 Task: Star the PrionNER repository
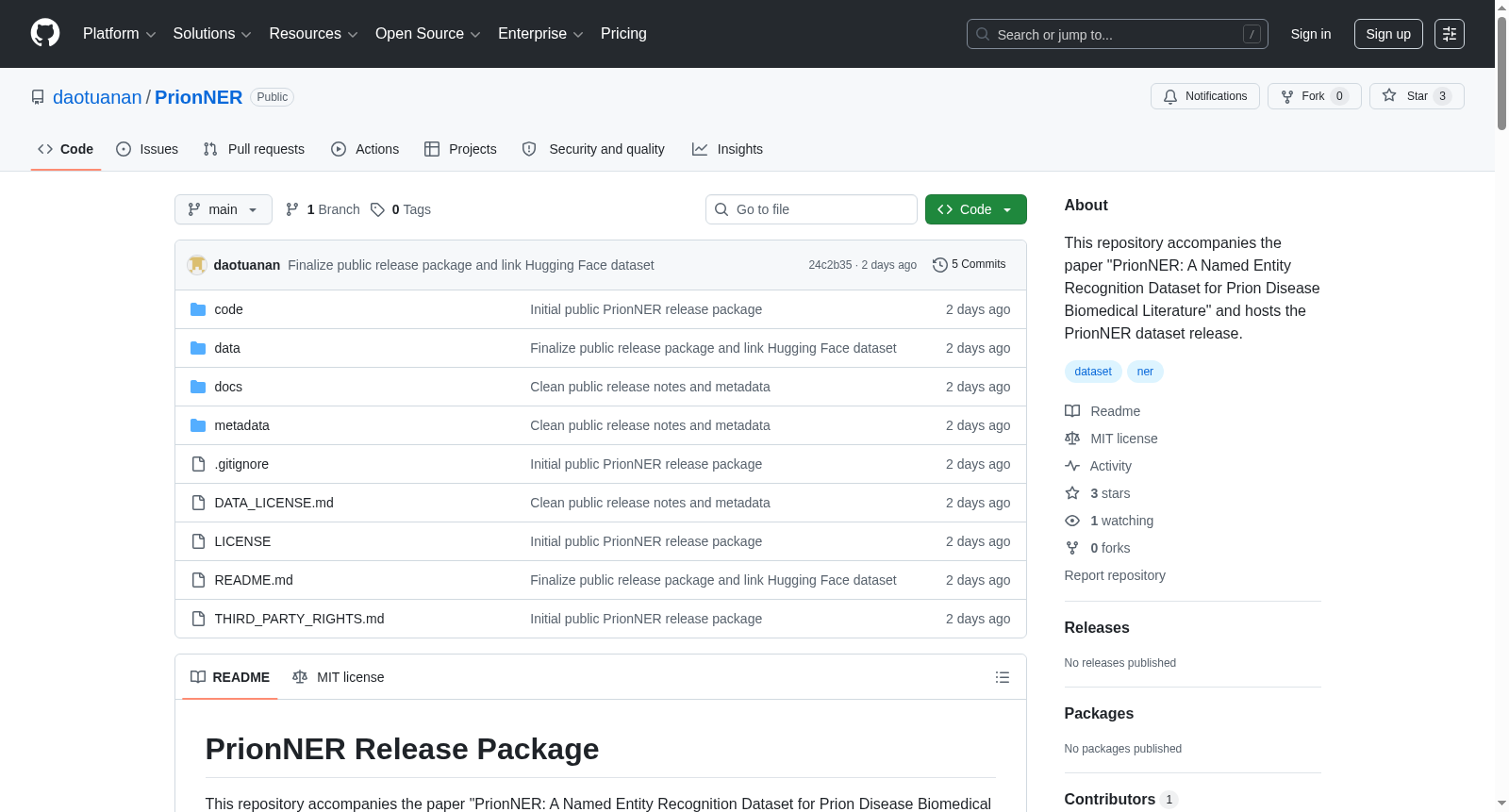[x=1417, y=96]
